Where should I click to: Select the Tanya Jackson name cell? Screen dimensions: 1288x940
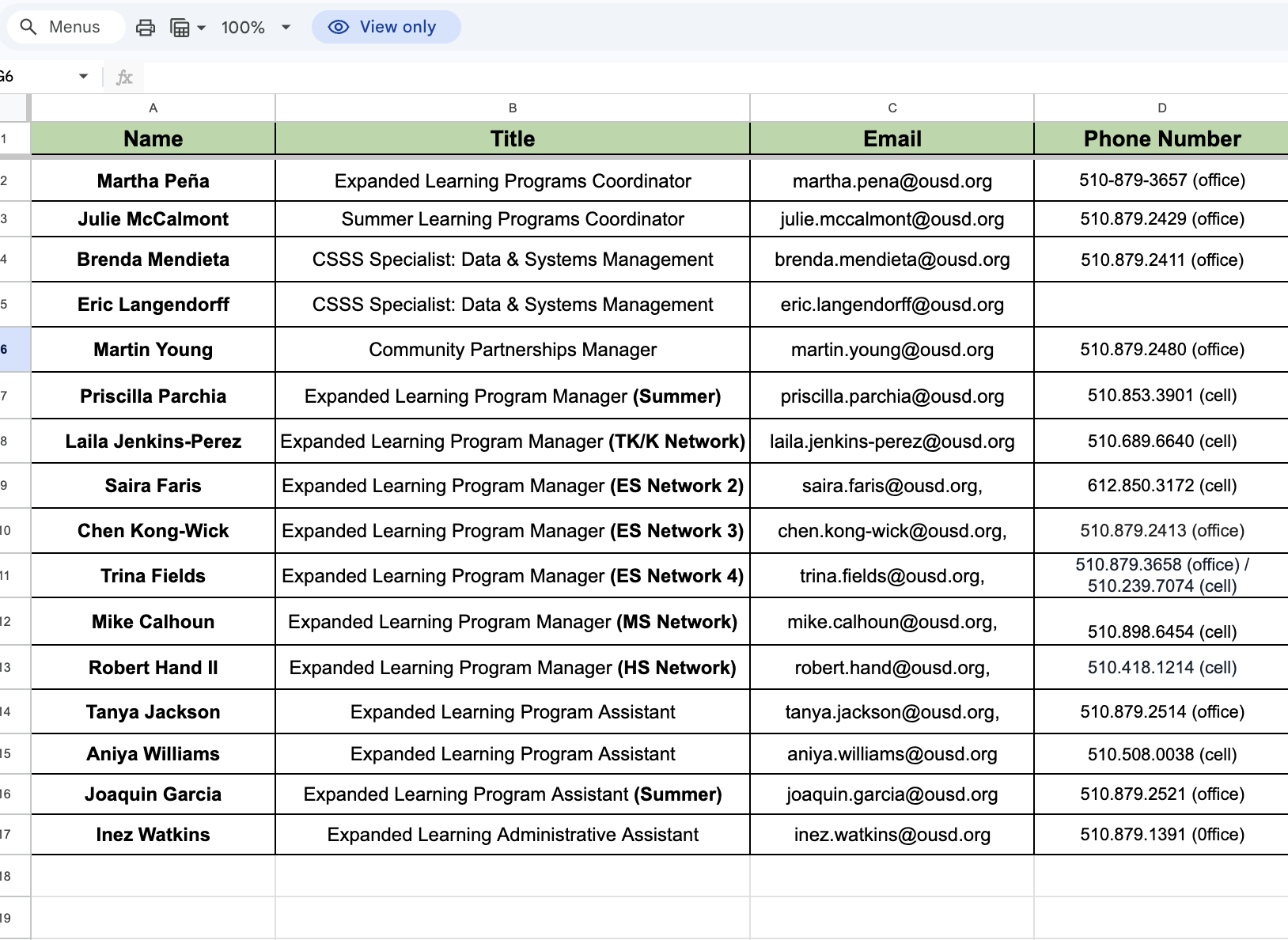(153, 712)
